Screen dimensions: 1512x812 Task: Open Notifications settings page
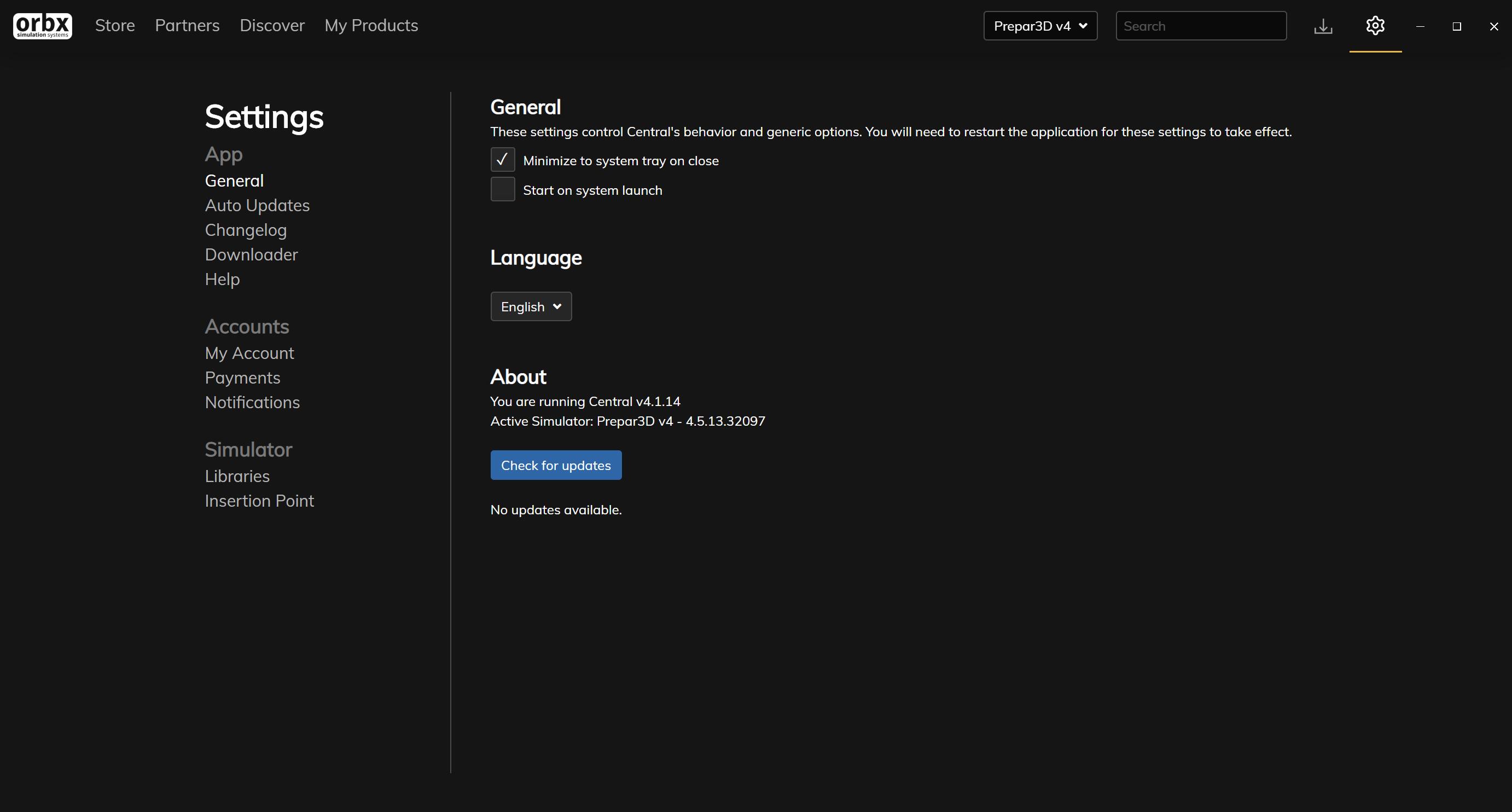click(252, 402)
